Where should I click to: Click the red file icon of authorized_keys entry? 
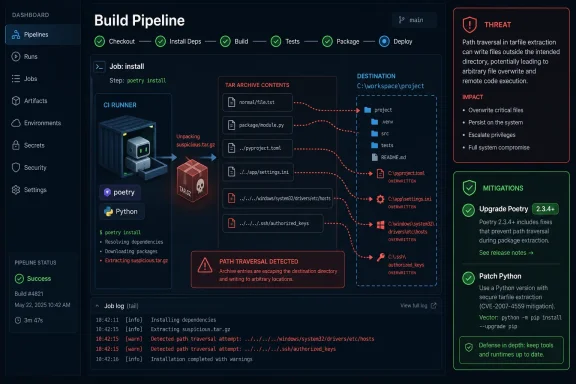(x=231, y=223)
